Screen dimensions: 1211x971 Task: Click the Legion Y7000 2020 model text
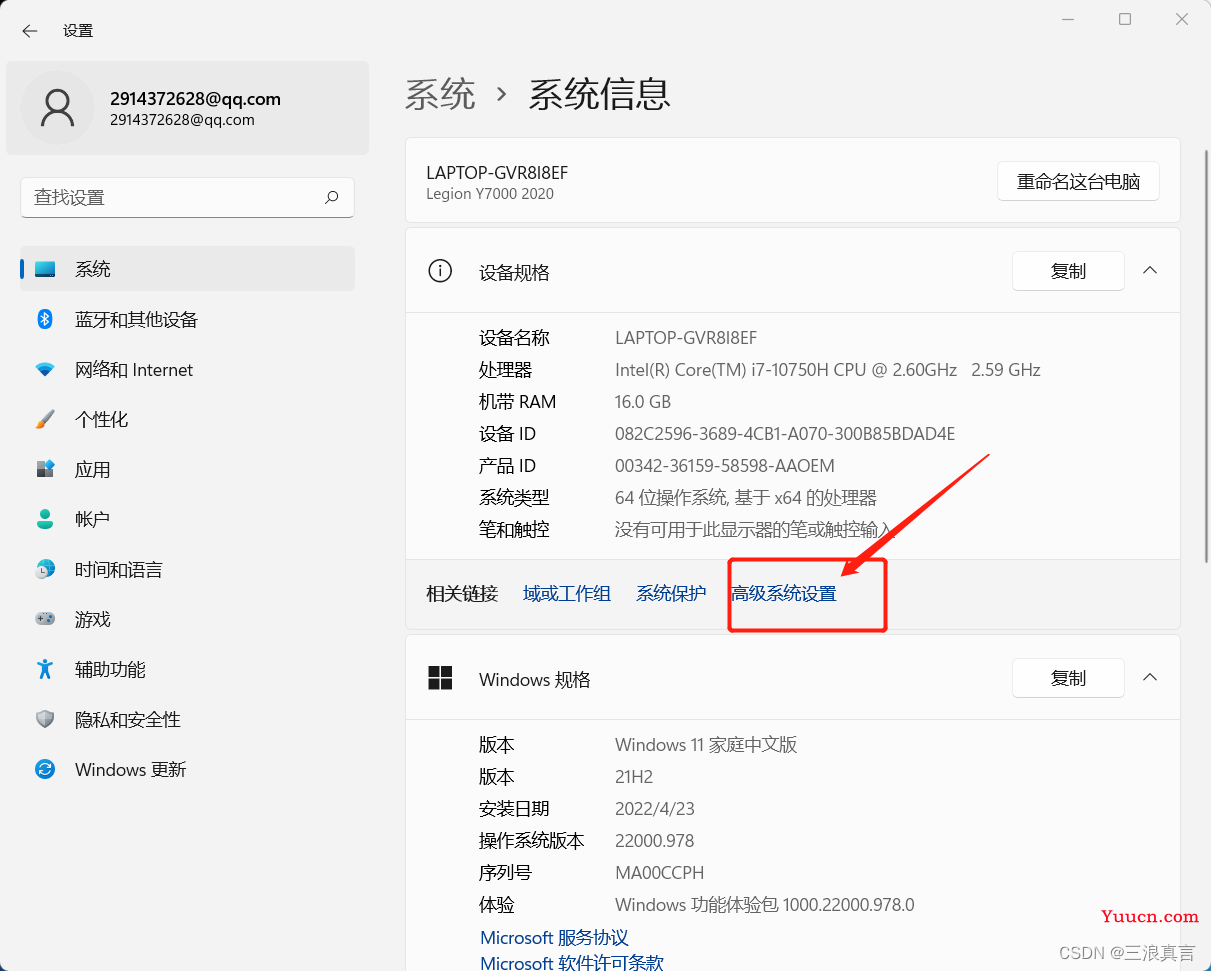(490, 194)
